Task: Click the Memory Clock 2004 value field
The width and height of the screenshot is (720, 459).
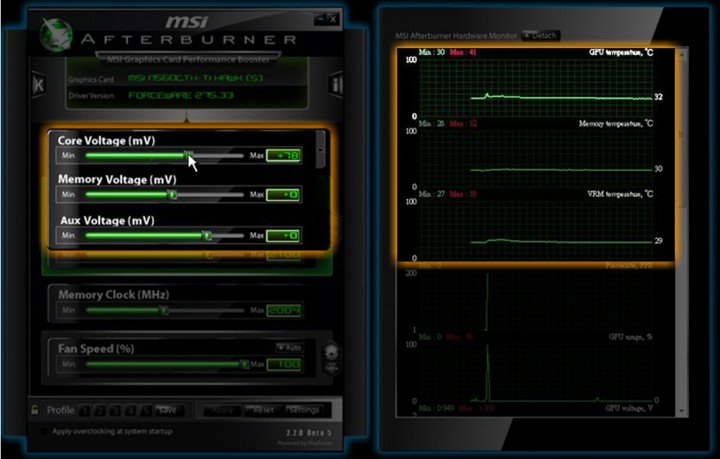Action: [284, 310]
